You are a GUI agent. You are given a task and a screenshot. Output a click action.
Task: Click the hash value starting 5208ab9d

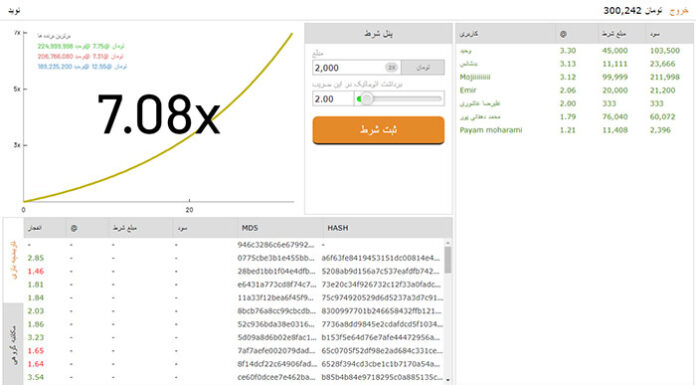[x=381, y=271]
